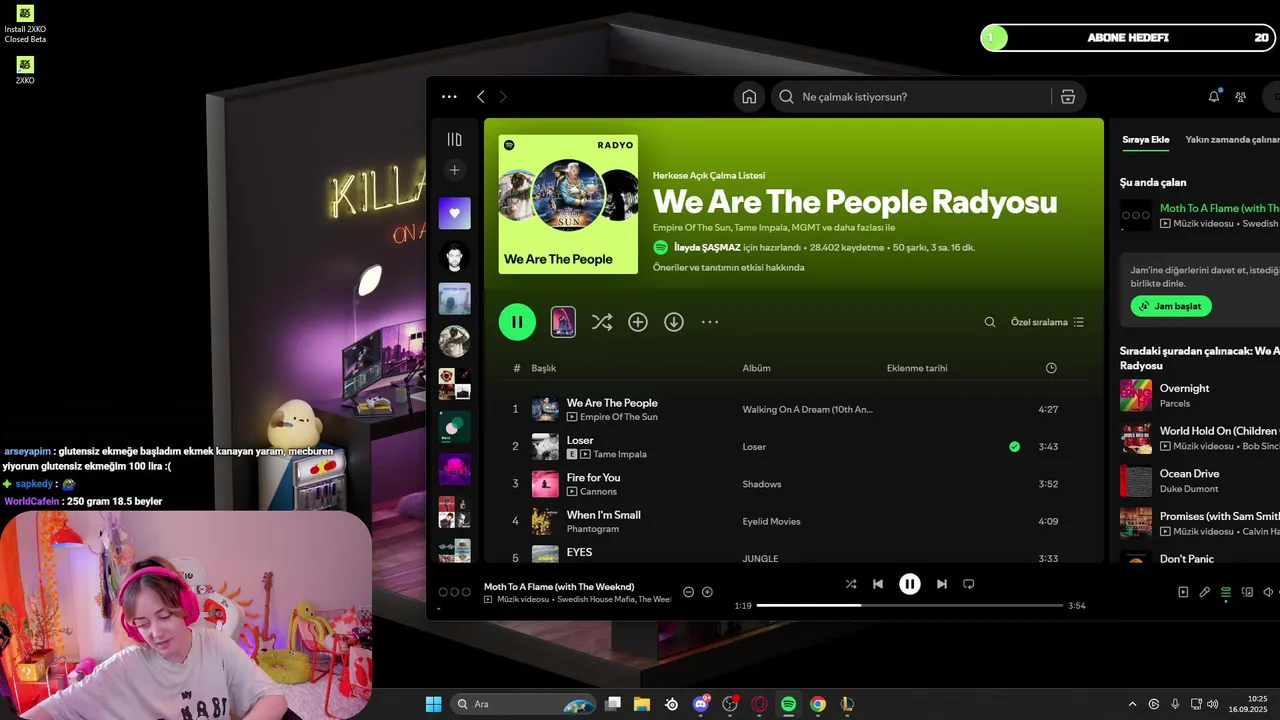Open the Install 2XKO Closed Beta desktop icon

coord(25,24)
